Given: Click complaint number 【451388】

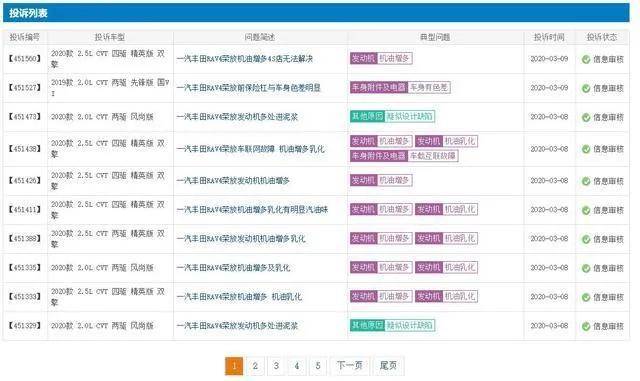Looking at the screenshot, I should [24, 238].
